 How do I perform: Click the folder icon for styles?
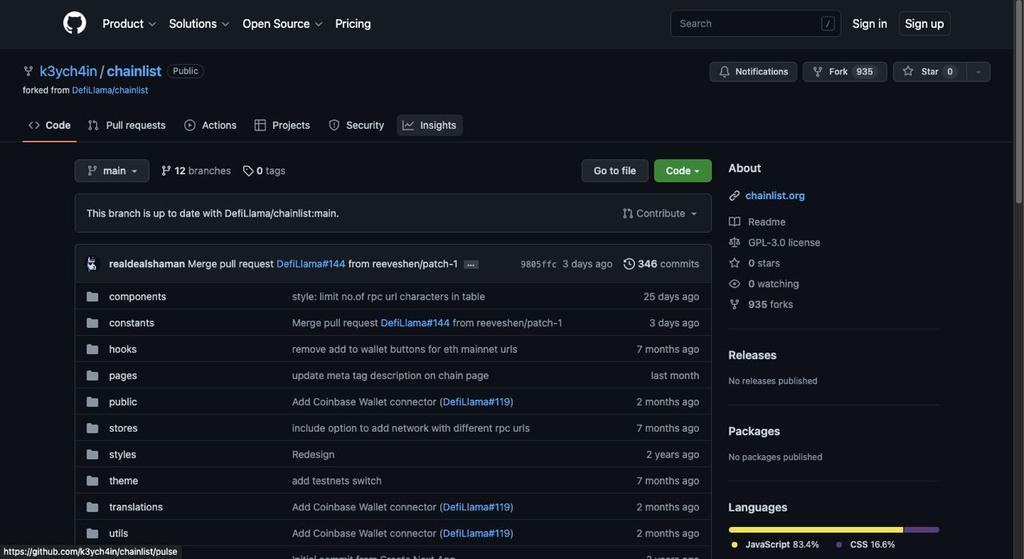point(93,455)
